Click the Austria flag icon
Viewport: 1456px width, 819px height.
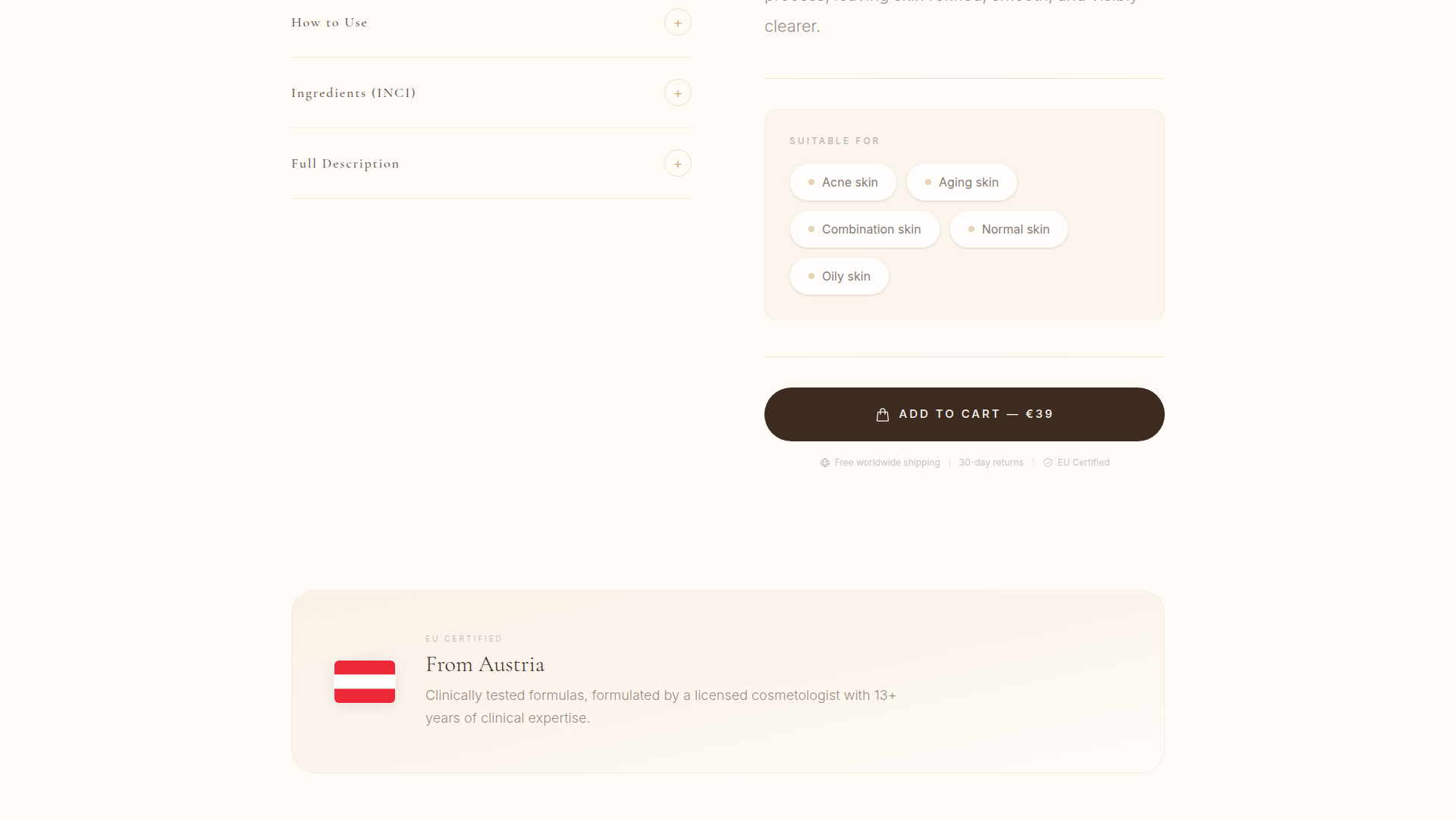(365, 682)
